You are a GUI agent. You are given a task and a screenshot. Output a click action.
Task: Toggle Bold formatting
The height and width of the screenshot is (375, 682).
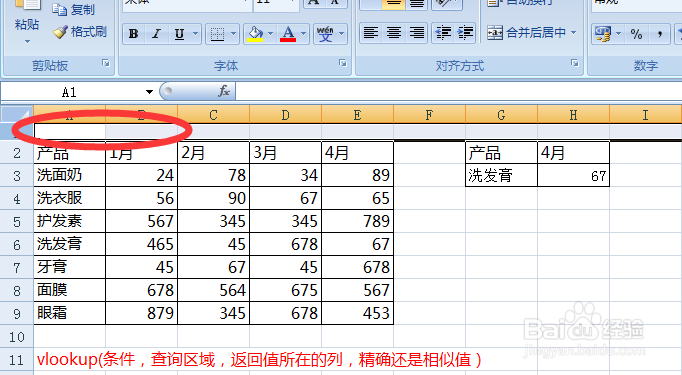(134, 33)
